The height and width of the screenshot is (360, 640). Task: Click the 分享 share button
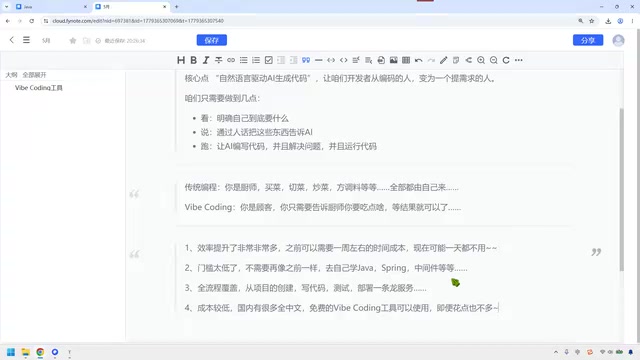pyautogui.click(x=588, y=40)
